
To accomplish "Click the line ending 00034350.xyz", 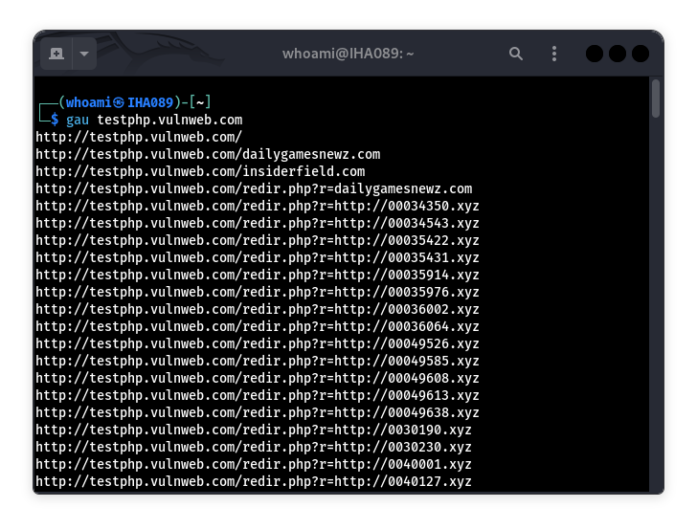I will tap(257, 206).
